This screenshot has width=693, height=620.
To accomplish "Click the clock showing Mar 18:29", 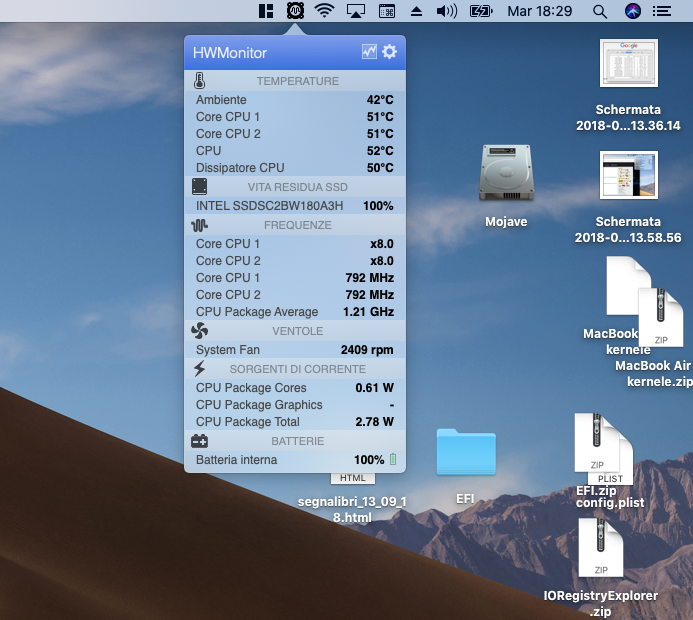I will click(540, 11).
